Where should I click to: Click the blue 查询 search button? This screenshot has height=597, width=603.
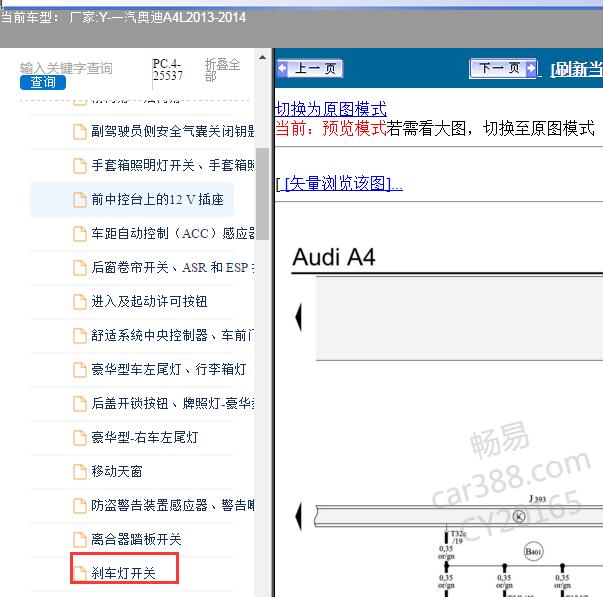[43, 82]
